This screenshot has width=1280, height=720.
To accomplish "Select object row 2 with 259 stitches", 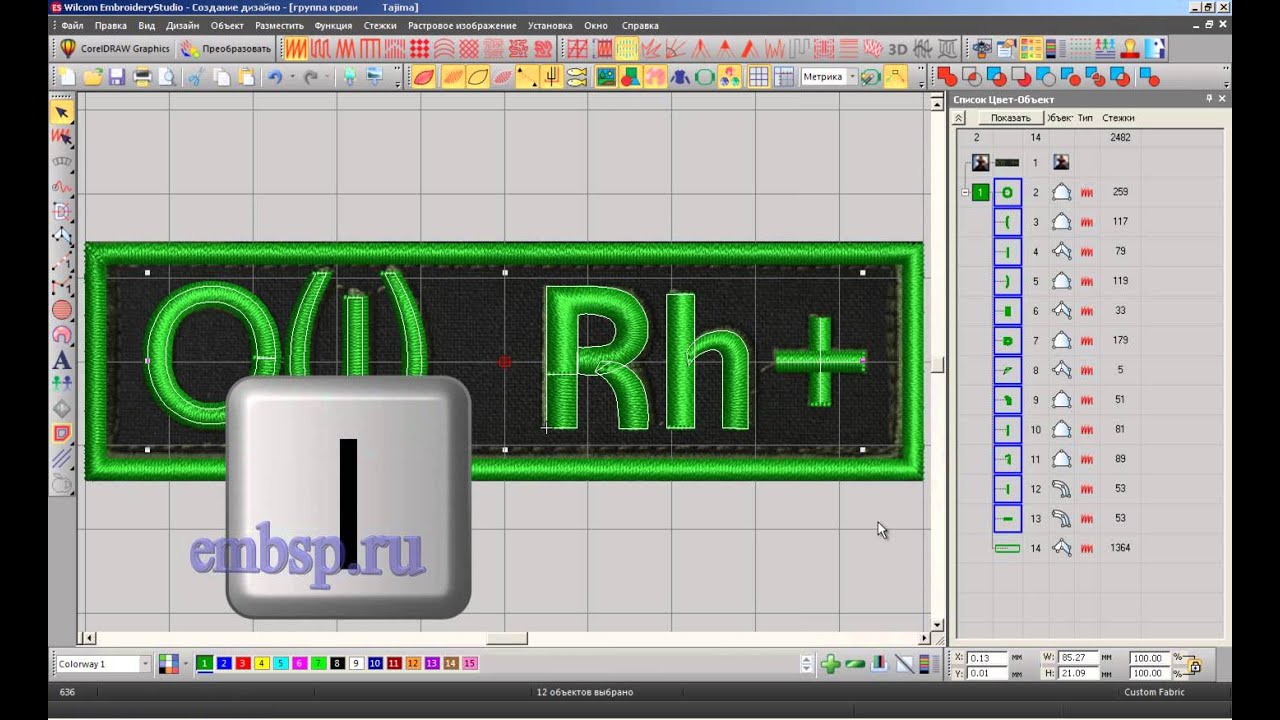I will tap(1090, 192).
